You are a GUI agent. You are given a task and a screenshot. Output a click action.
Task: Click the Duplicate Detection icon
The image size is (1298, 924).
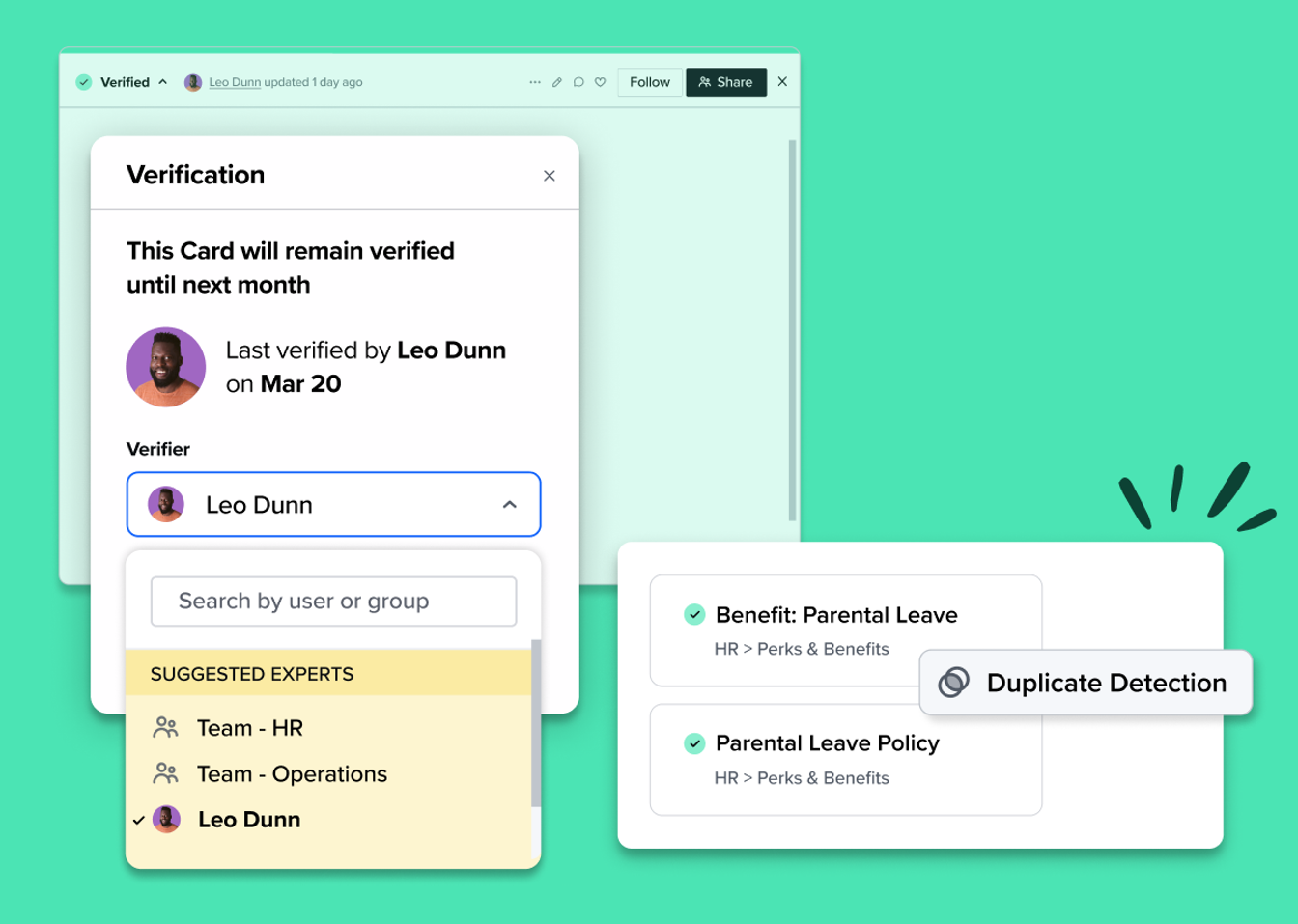952,683
